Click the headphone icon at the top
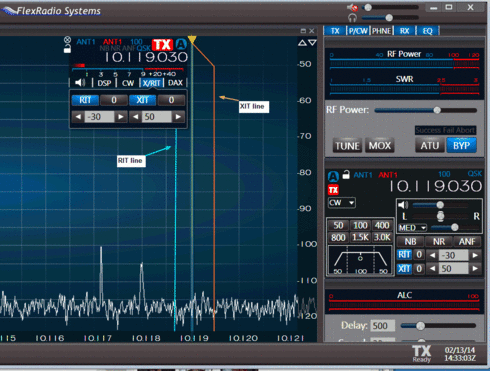The height and width of the screenshot is (371, 490). [352, 18]
